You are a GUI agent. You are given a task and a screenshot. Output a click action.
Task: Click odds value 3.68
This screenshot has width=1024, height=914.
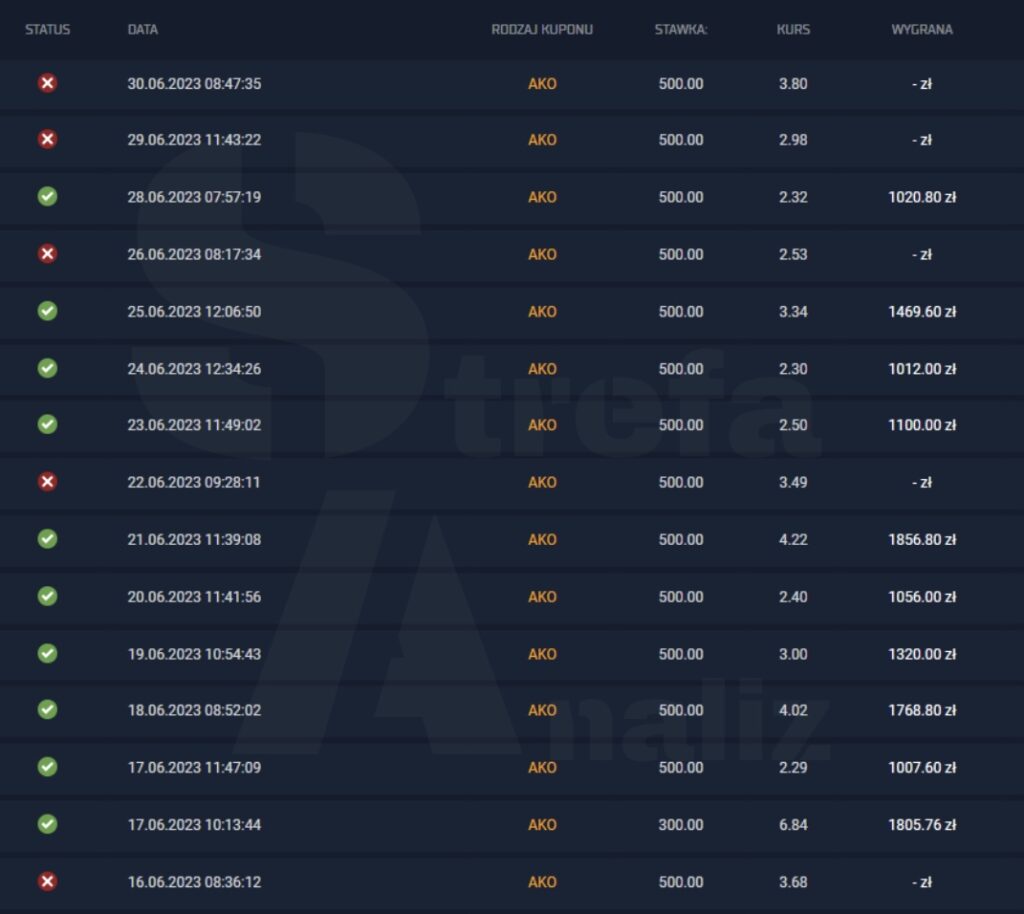point(793,882)
